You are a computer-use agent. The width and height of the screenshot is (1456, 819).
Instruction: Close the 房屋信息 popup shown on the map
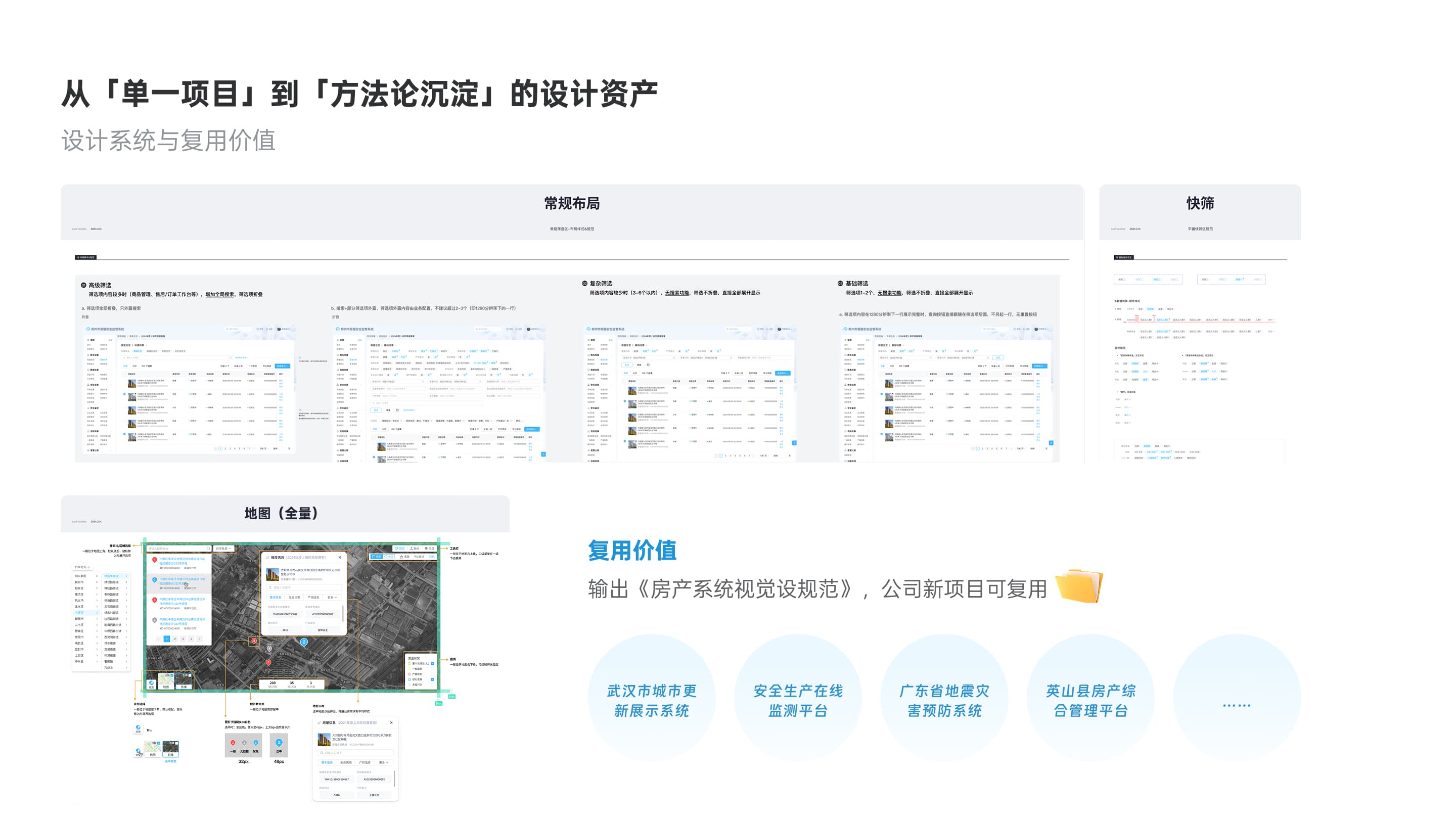point(340,557)
